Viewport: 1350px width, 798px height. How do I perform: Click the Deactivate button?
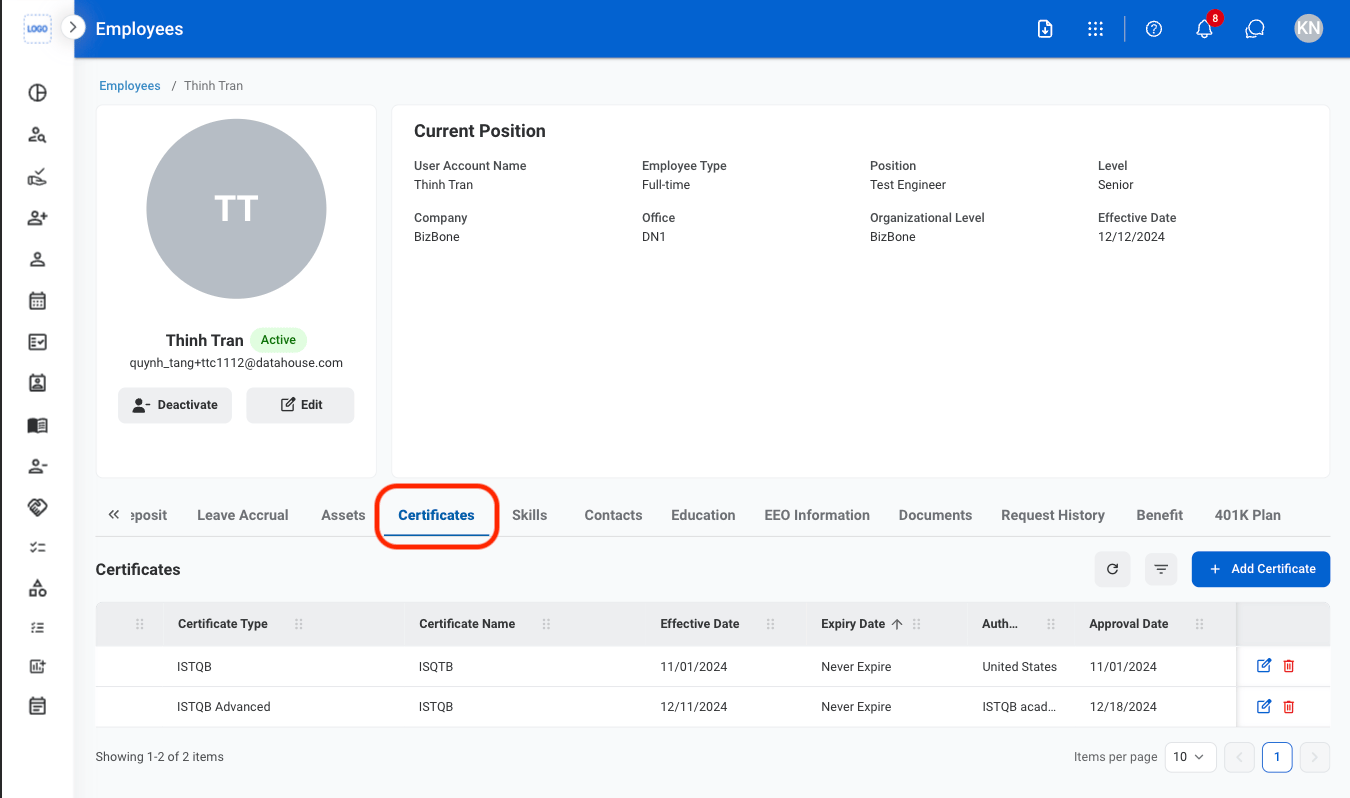point(175,405)
